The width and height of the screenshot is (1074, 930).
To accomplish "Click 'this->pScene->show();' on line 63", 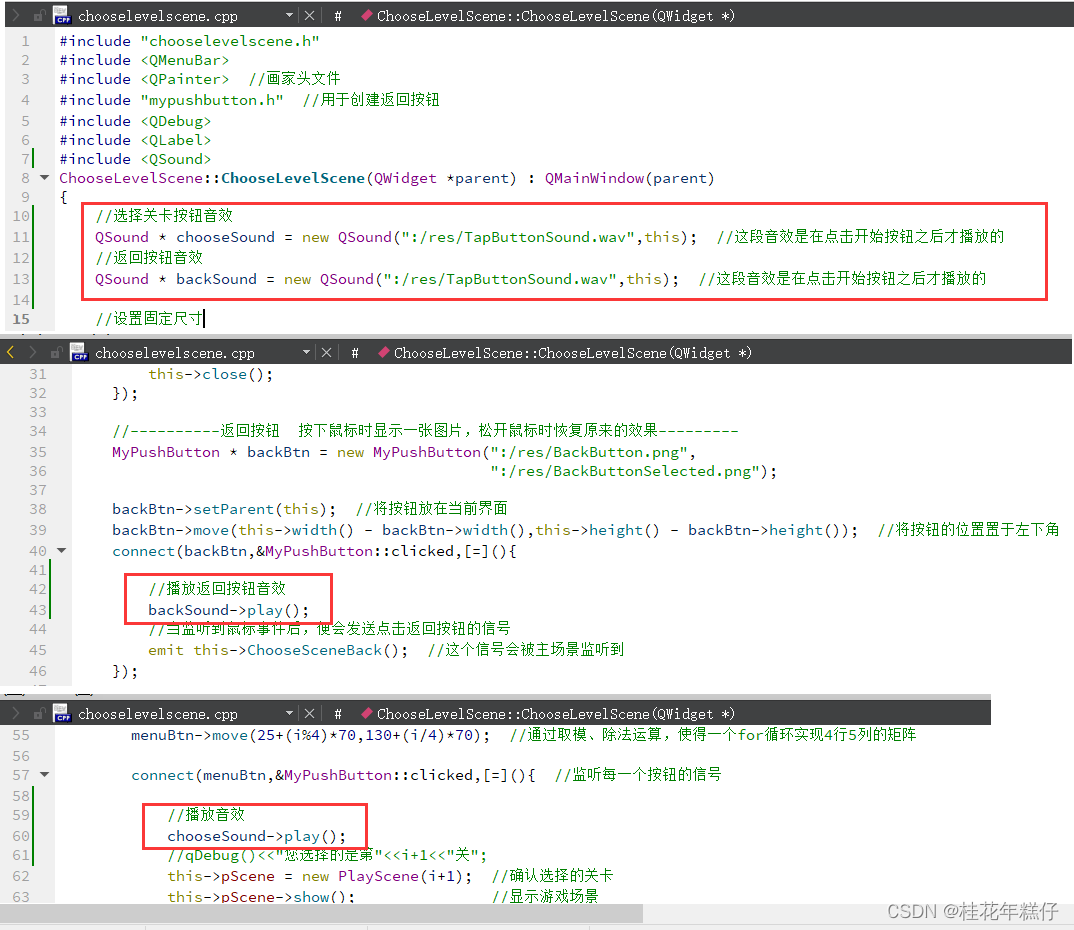I will tap(261, 896).
